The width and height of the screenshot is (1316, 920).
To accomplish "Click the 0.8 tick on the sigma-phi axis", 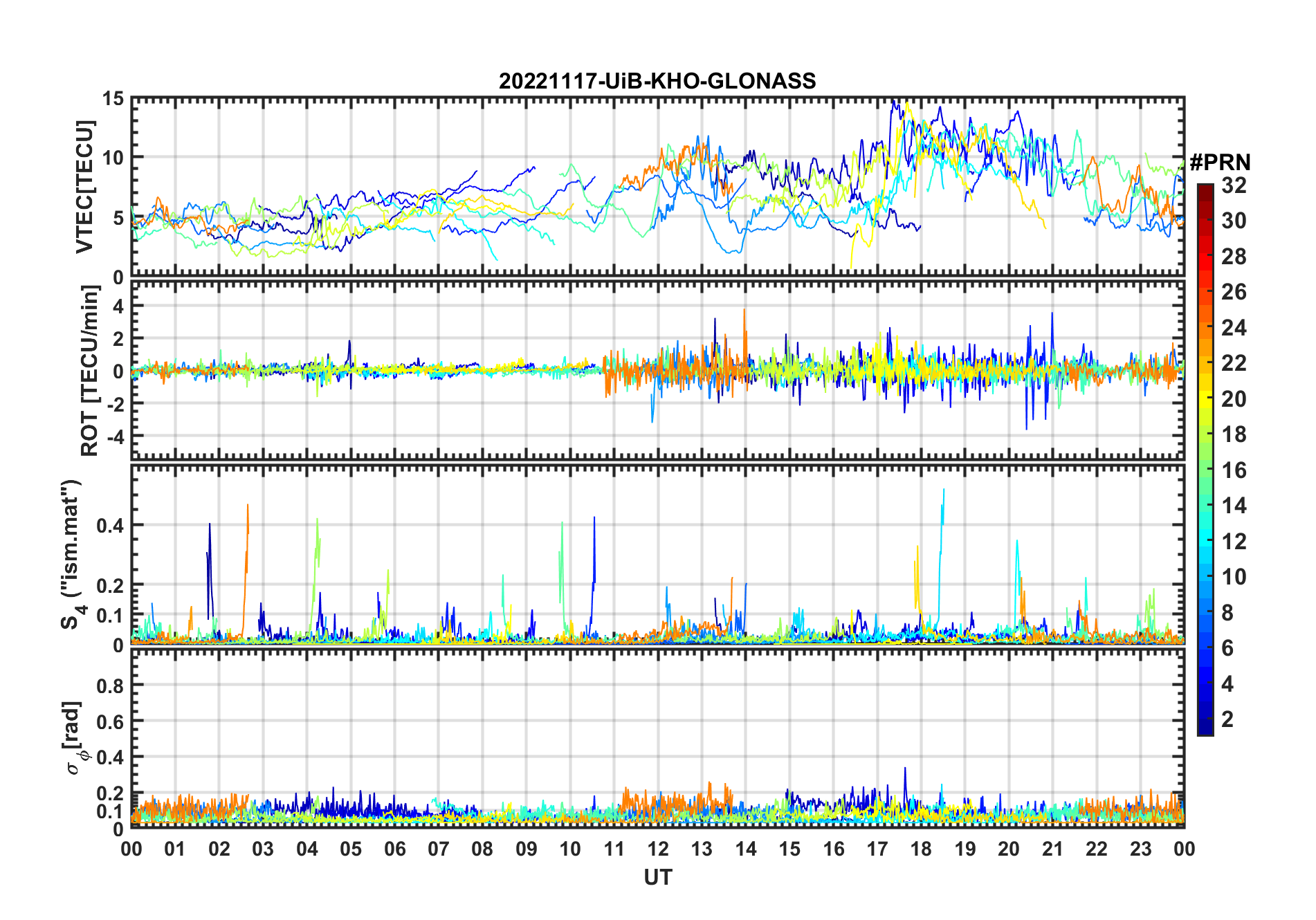I will [x=110, y=686].
